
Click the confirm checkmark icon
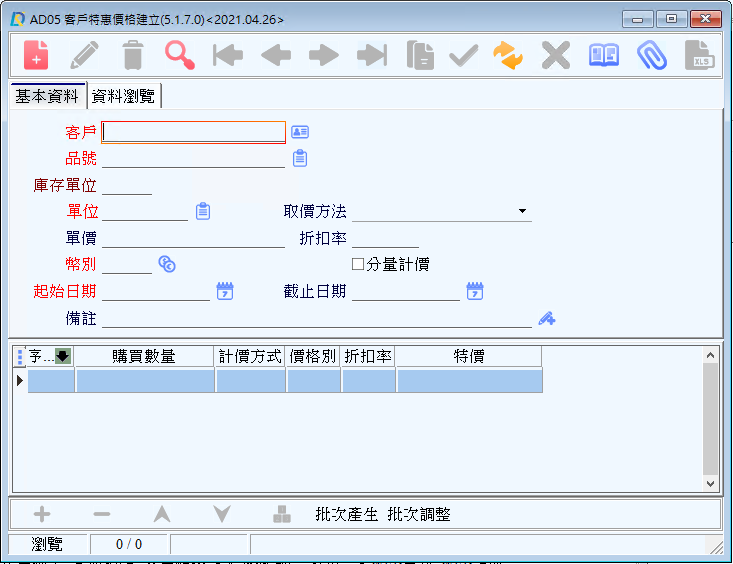pyautogui.click(x=464, y=56)
